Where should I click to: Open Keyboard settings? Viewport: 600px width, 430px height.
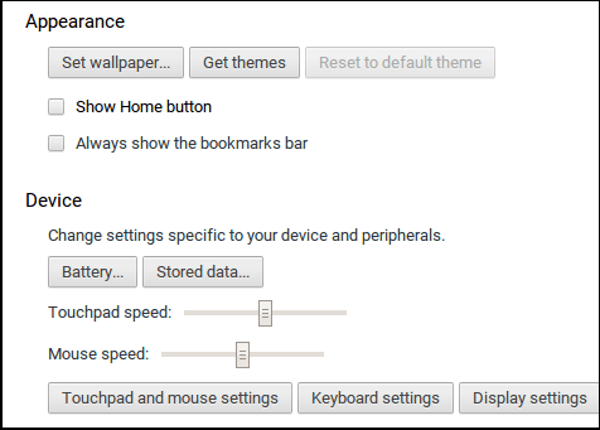[x=375, y=398]
